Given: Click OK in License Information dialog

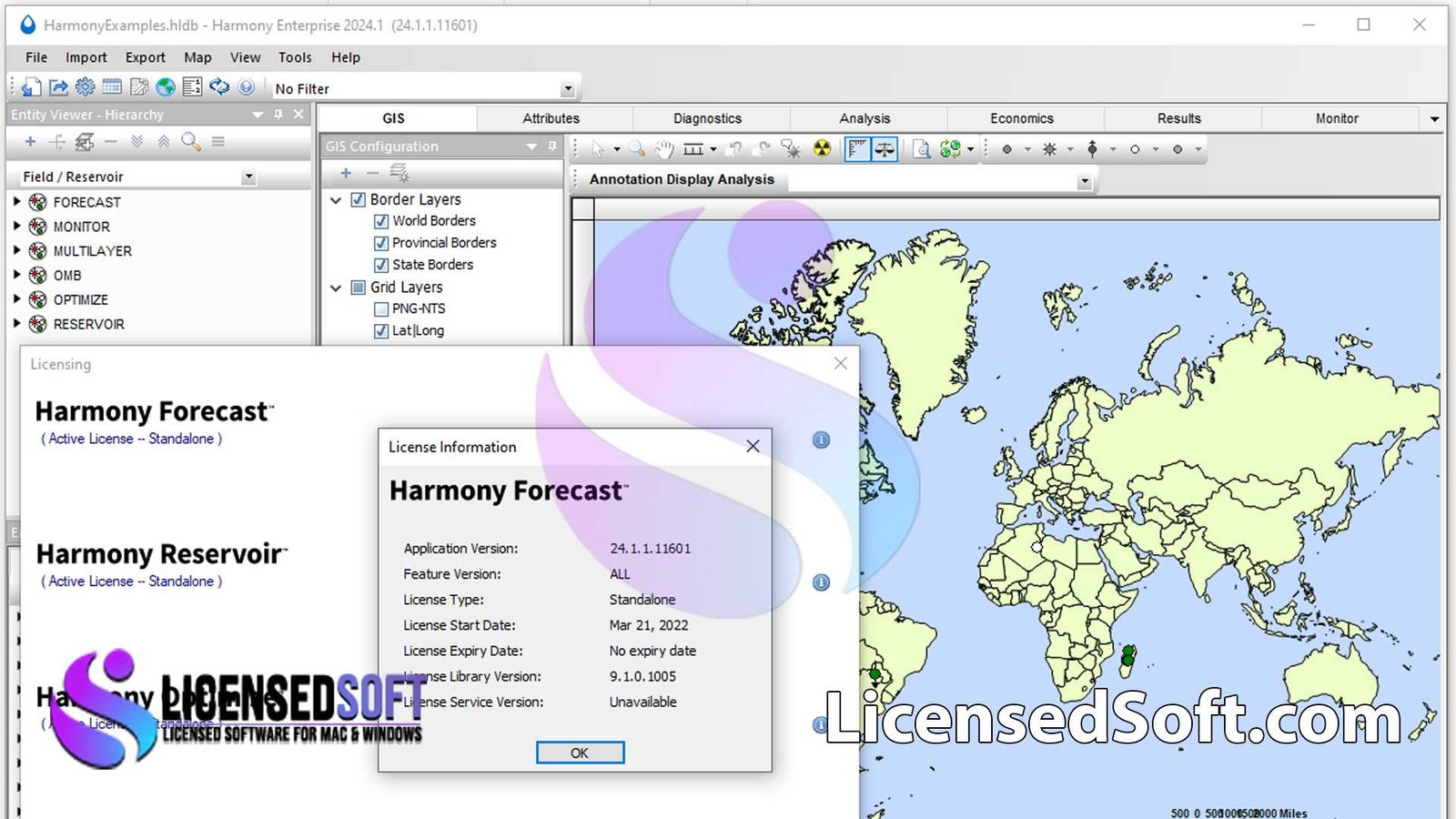Looking at the screenshot, I should 580,753.
